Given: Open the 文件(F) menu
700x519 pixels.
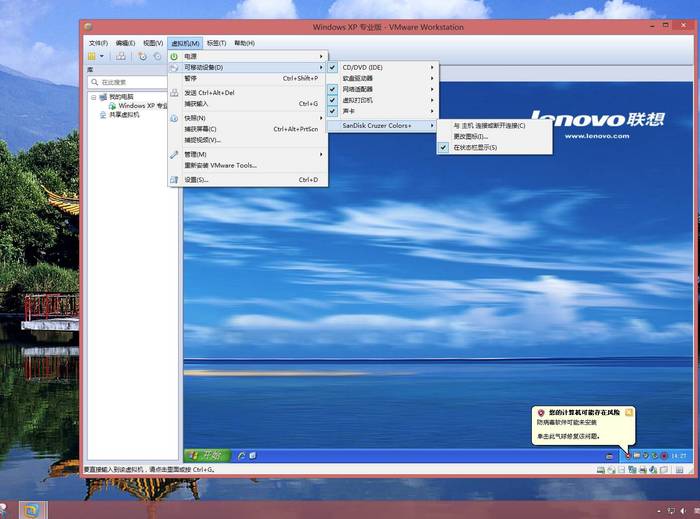Looking at the screenshot, I should pos(98,43).
